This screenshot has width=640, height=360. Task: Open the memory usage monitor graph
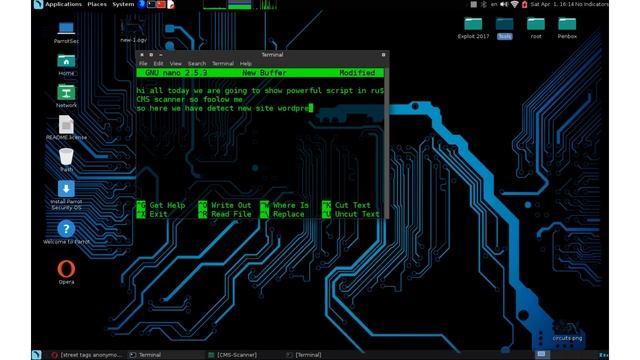tap(240, 4)
